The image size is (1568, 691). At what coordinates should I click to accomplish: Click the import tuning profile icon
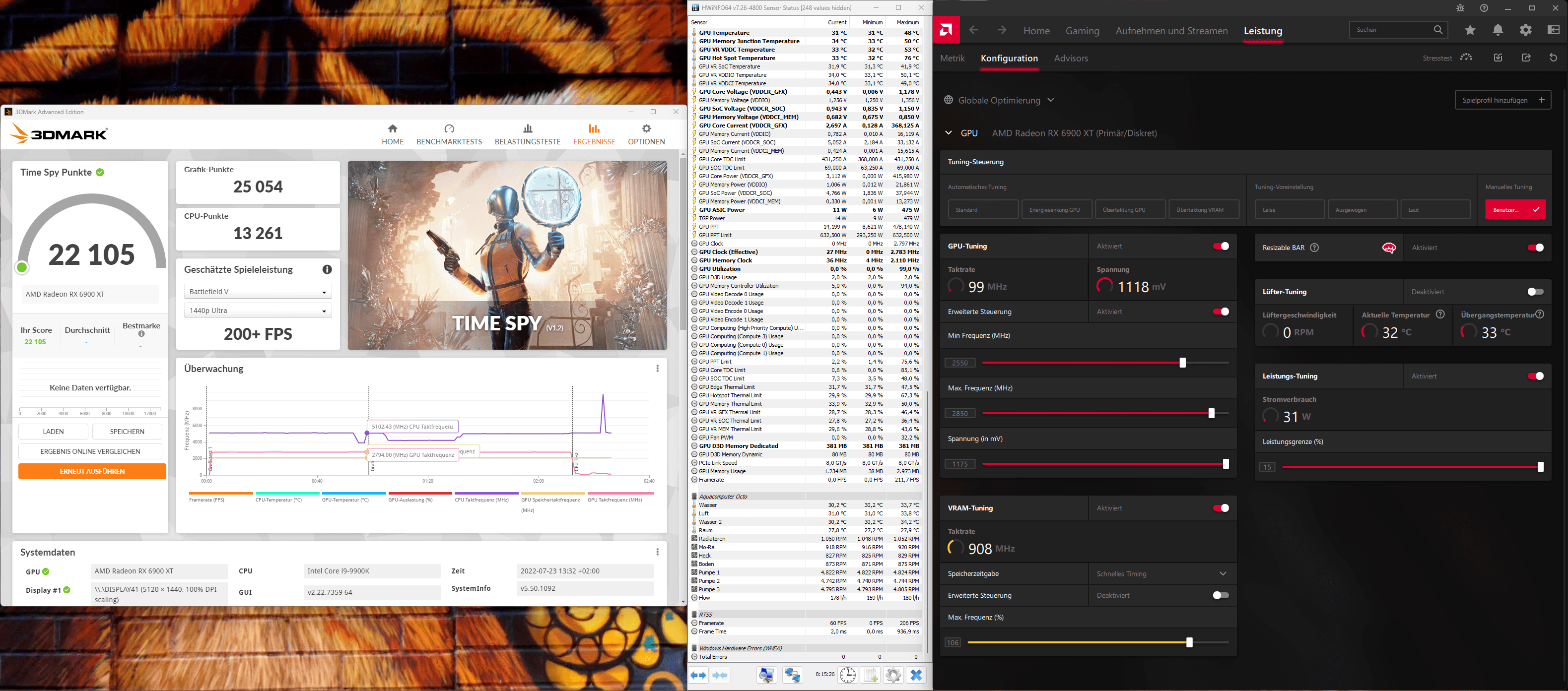tap(1498, 58)
